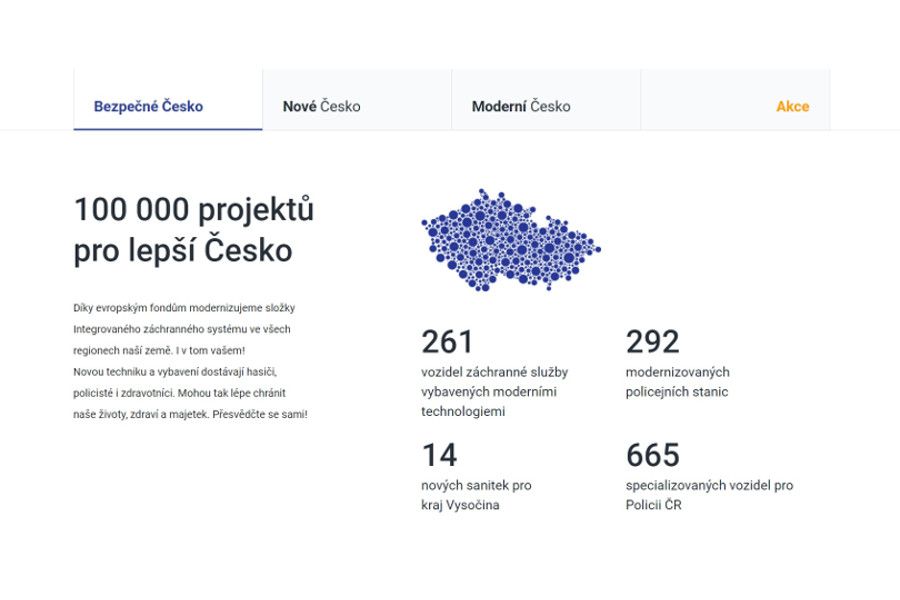This screenshot has height=600, width=900.
Task: Select the text vozidel záchranné služby
Action: pos(496,371)
